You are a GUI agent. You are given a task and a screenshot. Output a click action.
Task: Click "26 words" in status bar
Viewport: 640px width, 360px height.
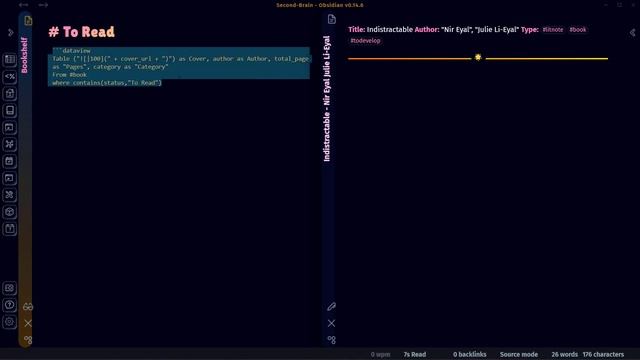click(x=564, y=354)
